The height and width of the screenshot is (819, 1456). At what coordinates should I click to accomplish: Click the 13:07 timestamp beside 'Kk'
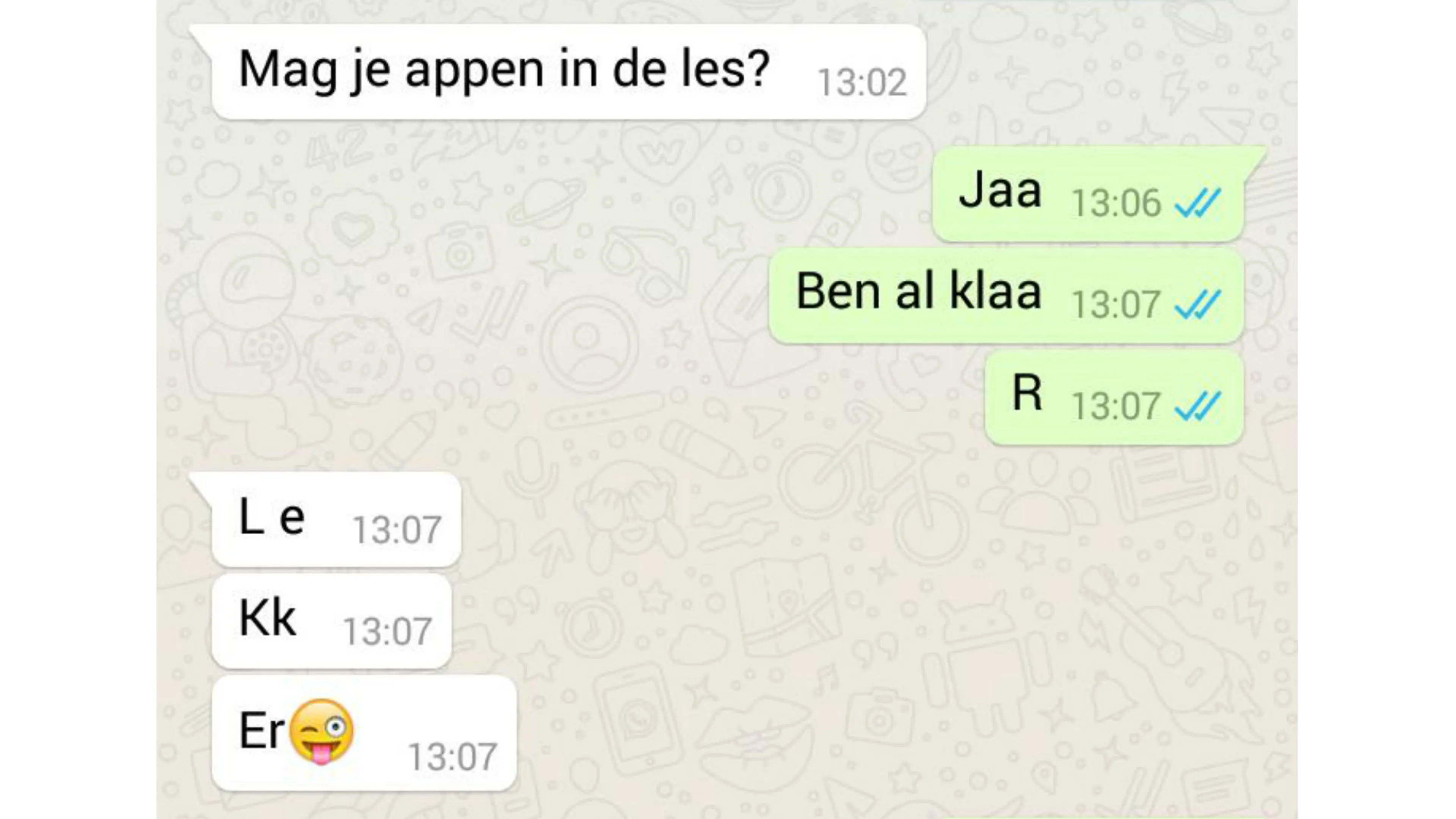click(387, 632)
